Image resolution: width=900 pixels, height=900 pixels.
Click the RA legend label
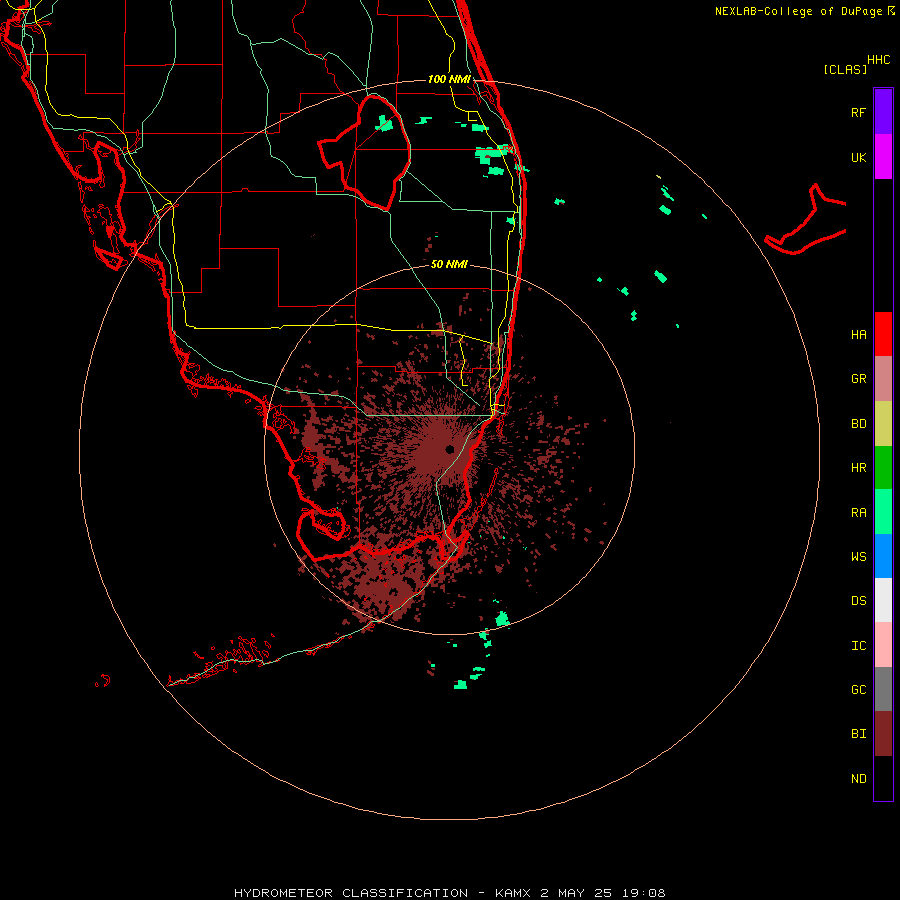coord(858,513)
